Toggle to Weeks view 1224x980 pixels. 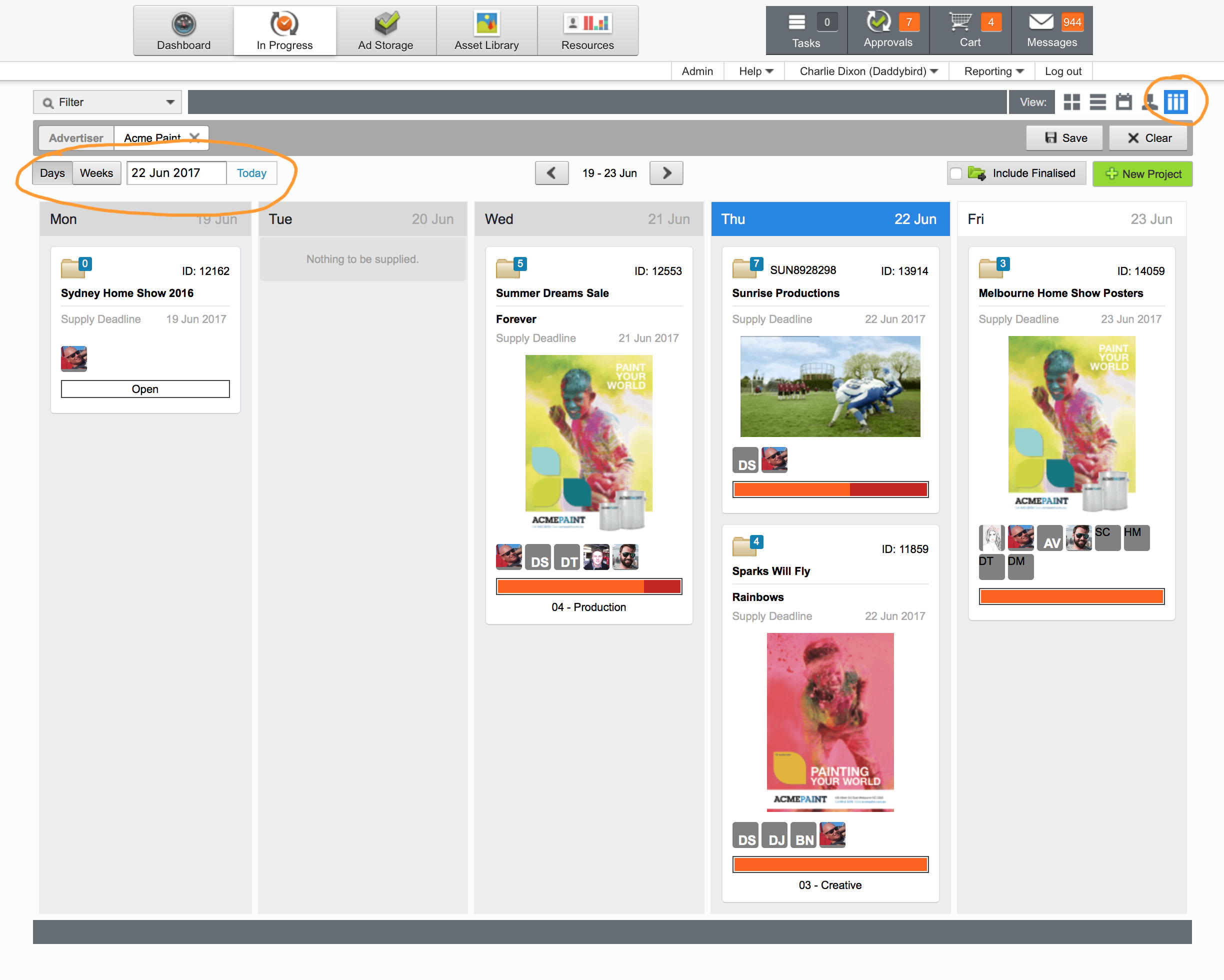point(96,173)
